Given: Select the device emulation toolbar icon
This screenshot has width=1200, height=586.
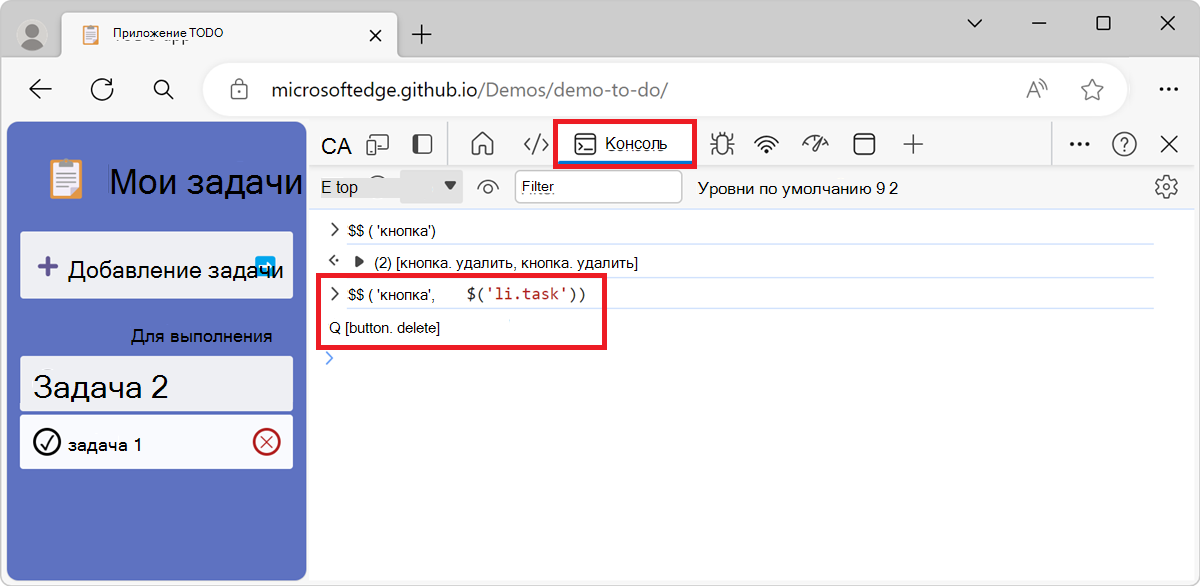Looking at the screenshot, I should coord(377,144).
